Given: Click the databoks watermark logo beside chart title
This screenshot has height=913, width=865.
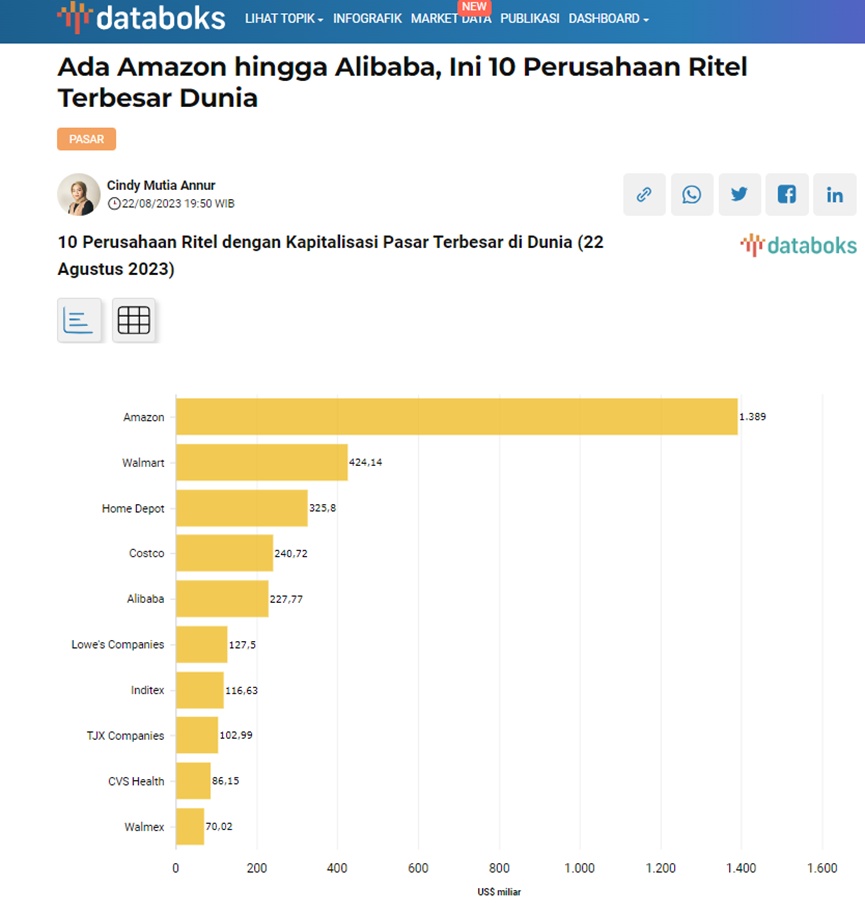Looking at the screenshot, I should [798, 245].
